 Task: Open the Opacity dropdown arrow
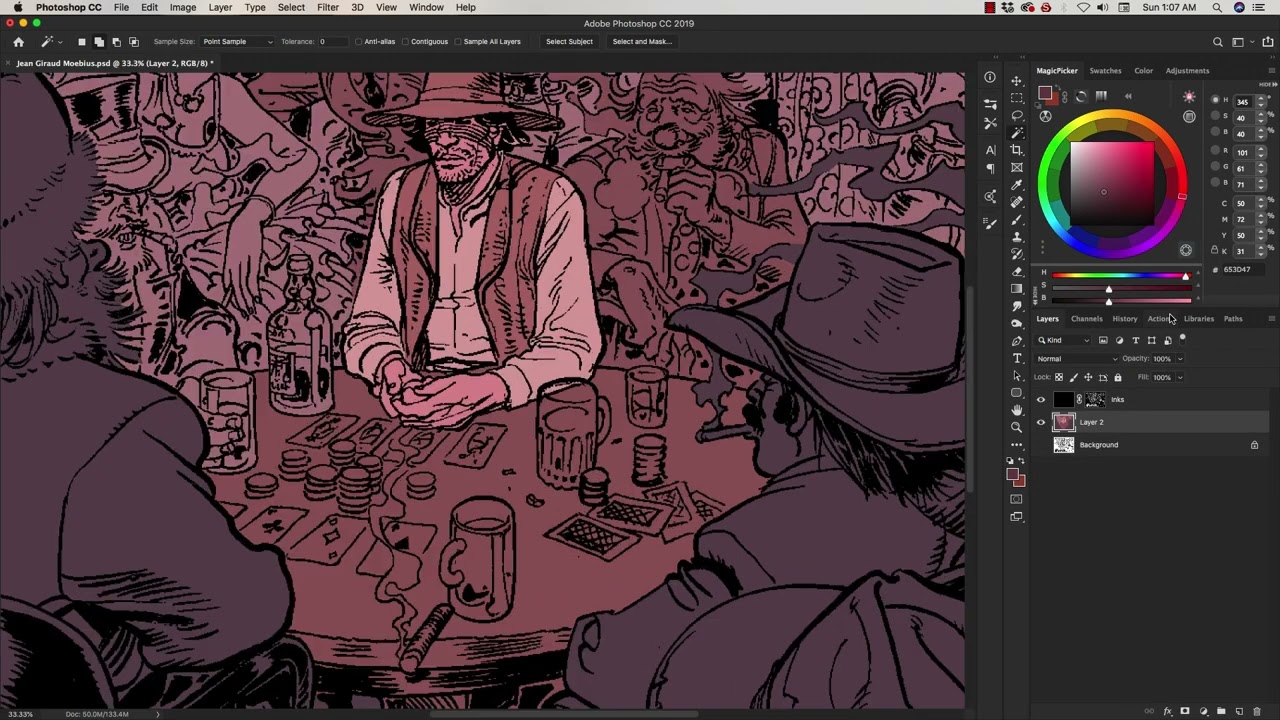click(x=1179, y=359)
